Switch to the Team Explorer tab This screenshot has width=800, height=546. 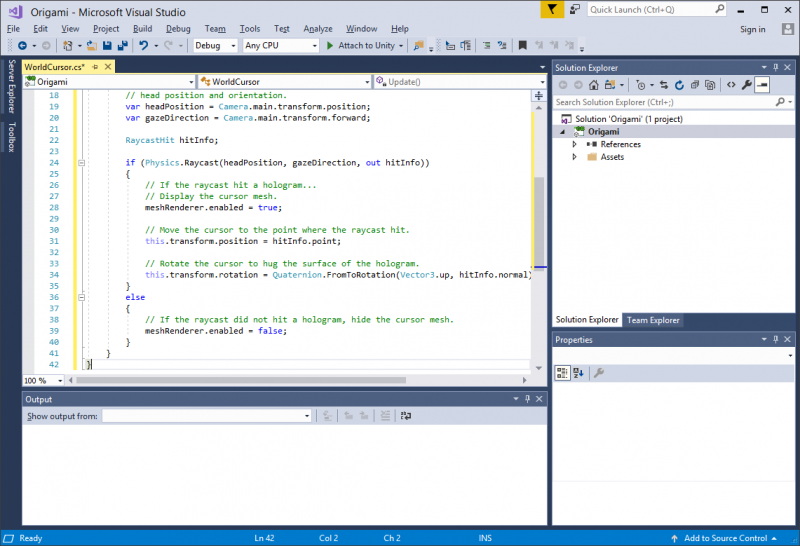coord(653,320)
